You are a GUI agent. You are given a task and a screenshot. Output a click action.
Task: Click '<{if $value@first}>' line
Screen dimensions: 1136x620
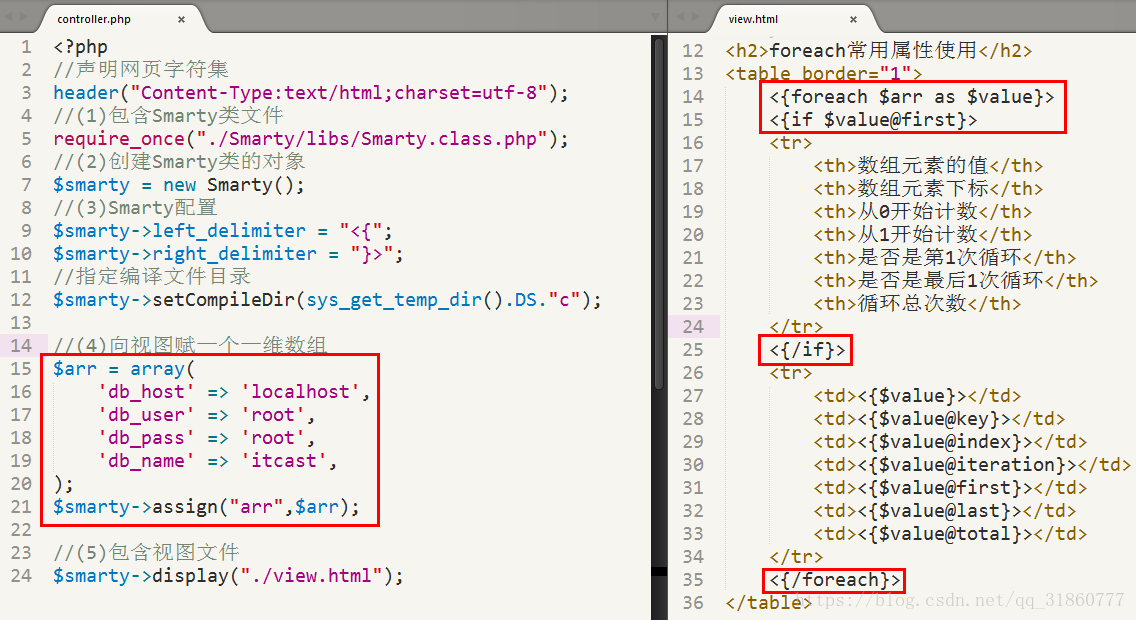874,120
